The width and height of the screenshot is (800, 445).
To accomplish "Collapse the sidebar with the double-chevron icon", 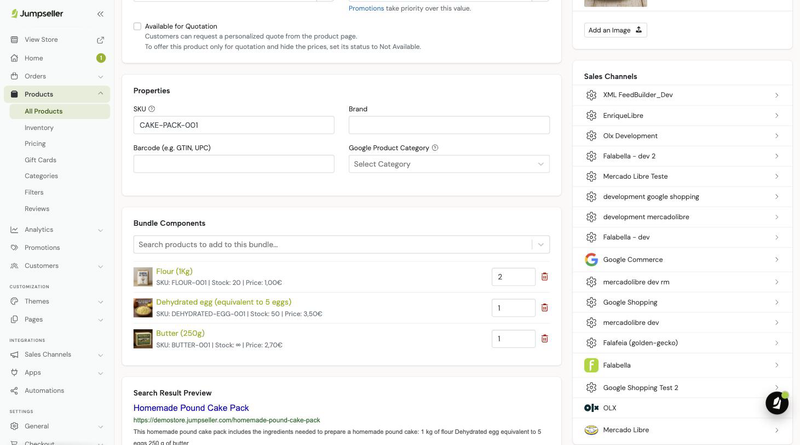I will 100,14.
